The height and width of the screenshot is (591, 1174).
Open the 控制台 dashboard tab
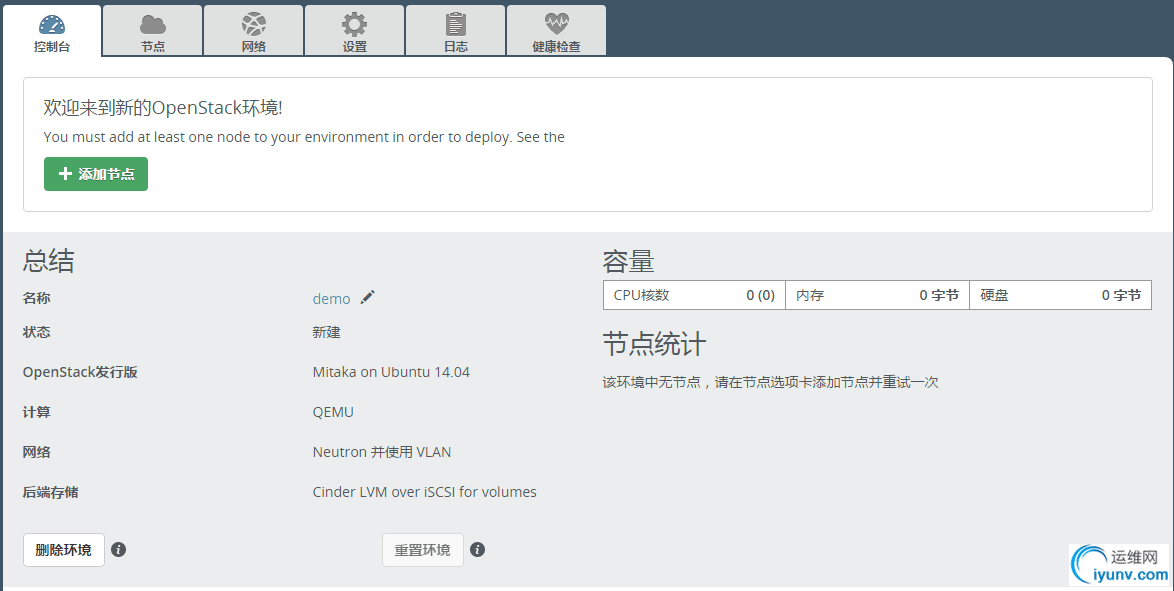(x=52, y=31)
